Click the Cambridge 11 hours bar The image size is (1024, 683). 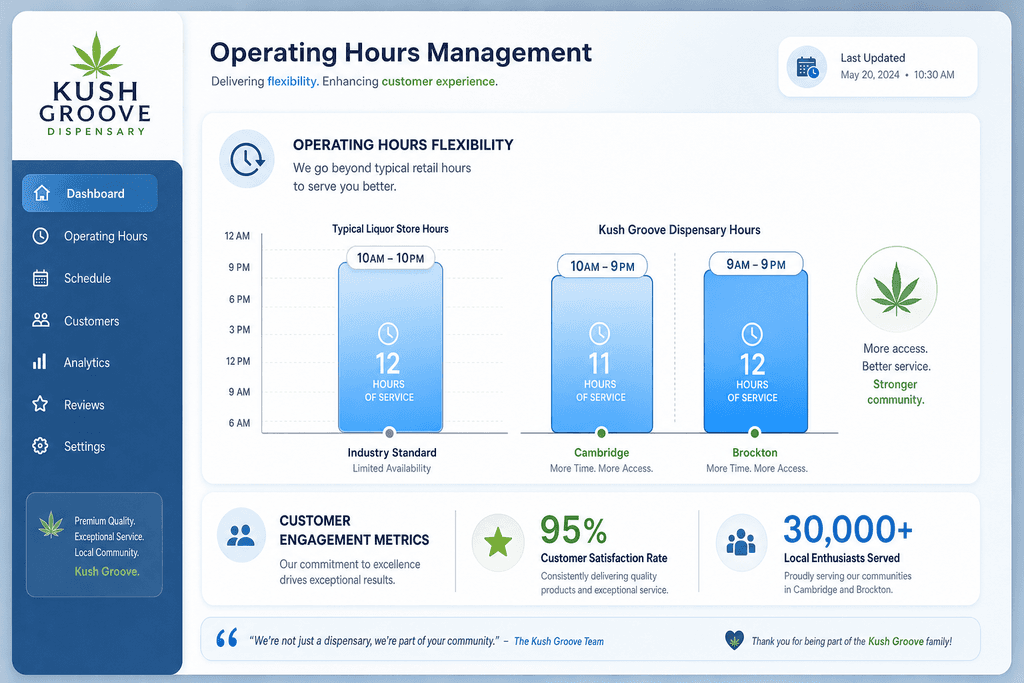[x=601, y=354]
